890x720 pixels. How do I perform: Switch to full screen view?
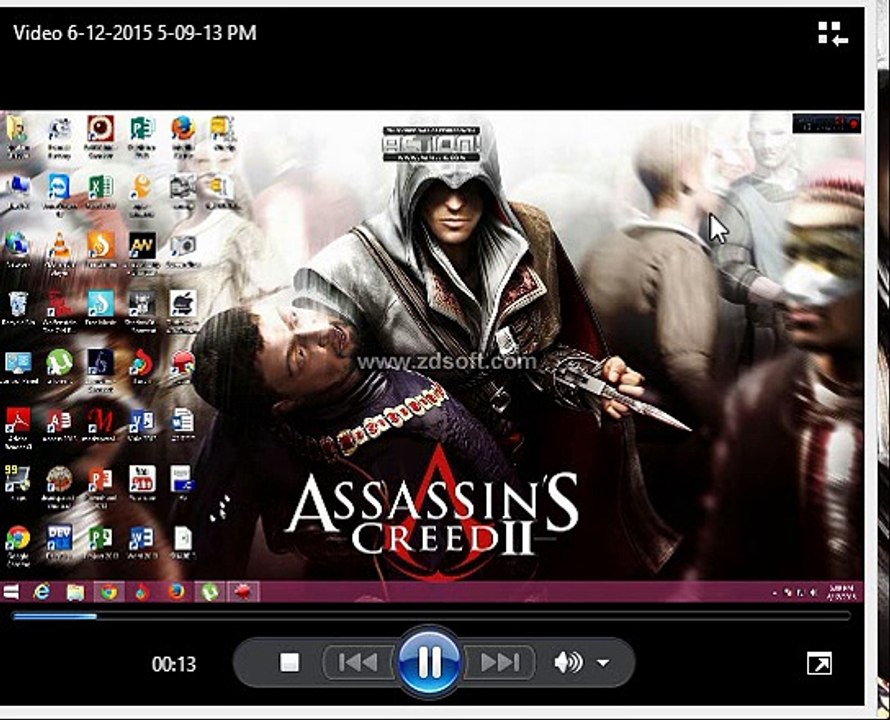tap(819, 663)
